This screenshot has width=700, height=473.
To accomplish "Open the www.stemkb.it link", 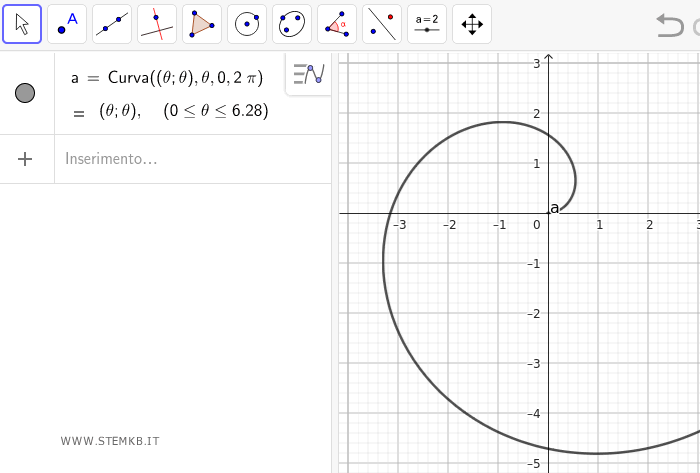I will pos(110,441).
